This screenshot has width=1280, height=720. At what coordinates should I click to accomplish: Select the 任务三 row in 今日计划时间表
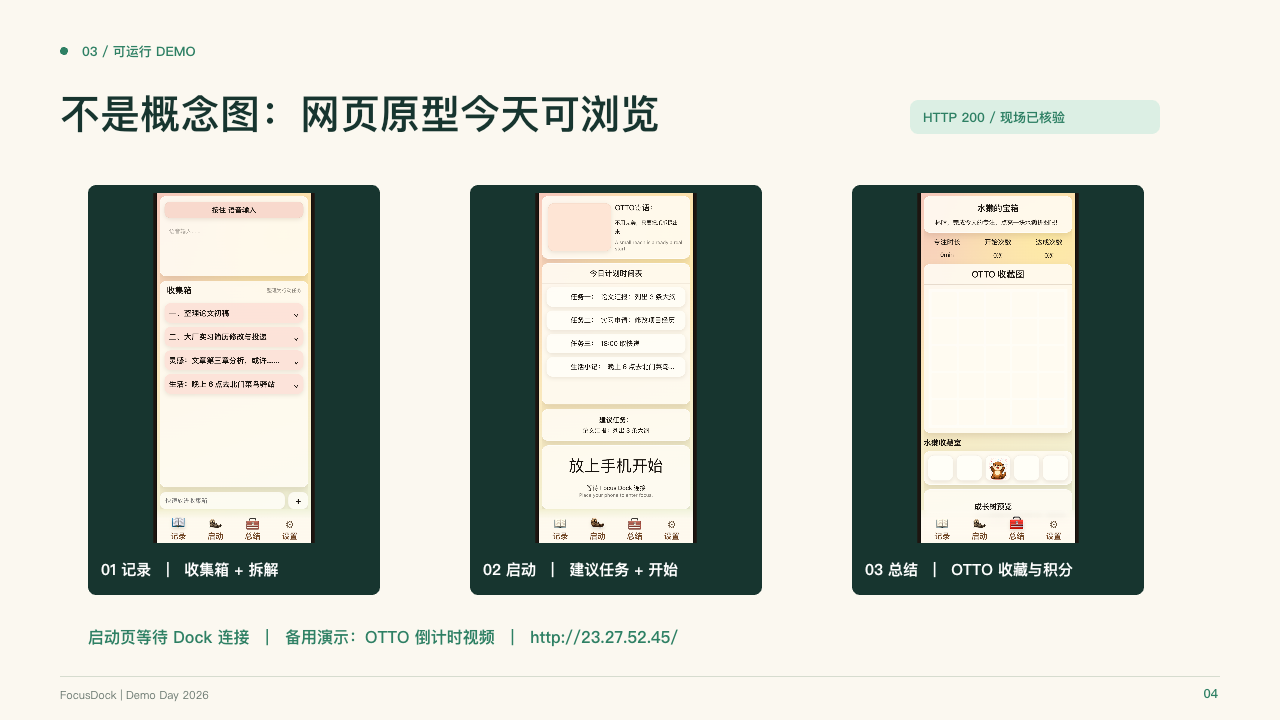coord(616,343)
